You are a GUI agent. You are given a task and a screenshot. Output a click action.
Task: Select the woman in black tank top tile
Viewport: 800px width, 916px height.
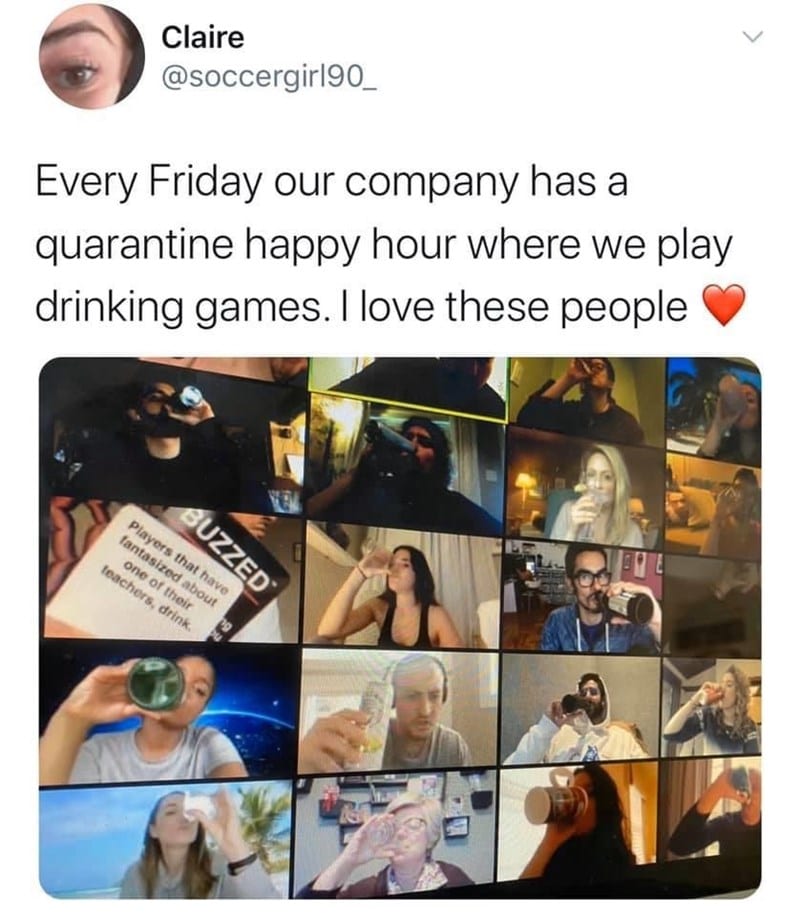[x=401, y=585]
